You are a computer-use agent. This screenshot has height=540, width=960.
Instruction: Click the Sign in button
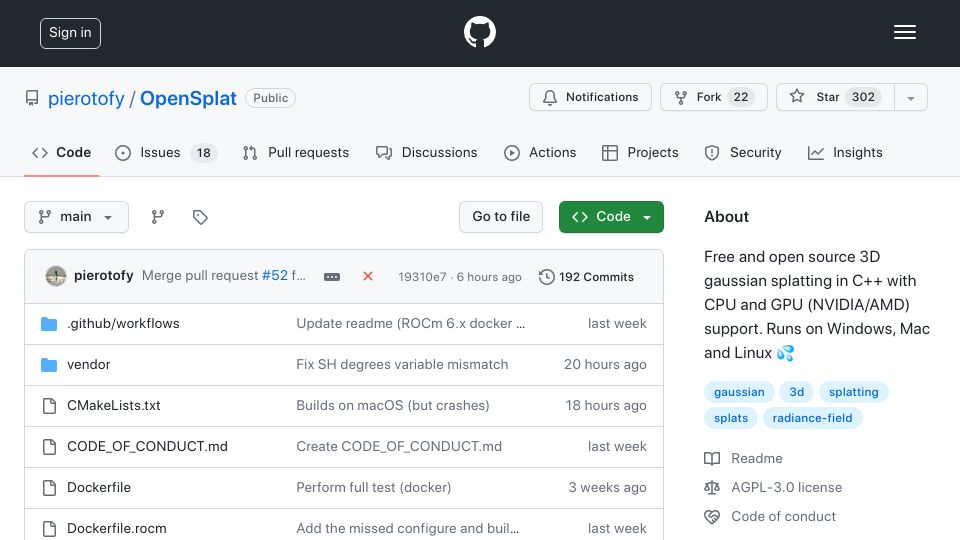pyautogui.click(x=70, y=33)
